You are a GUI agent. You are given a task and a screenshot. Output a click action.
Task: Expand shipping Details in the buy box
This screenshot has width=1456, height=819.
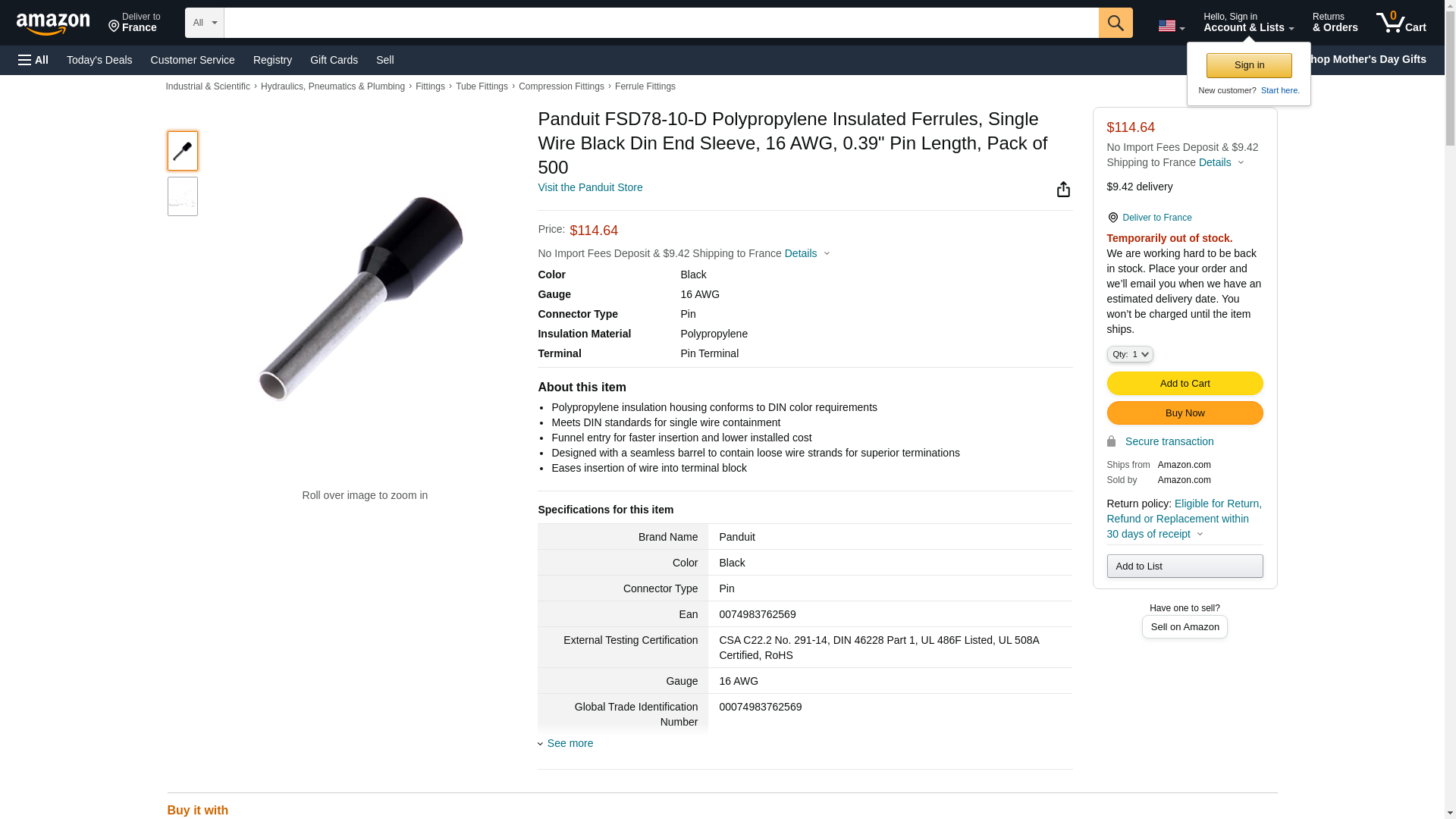click(1221, 162)
